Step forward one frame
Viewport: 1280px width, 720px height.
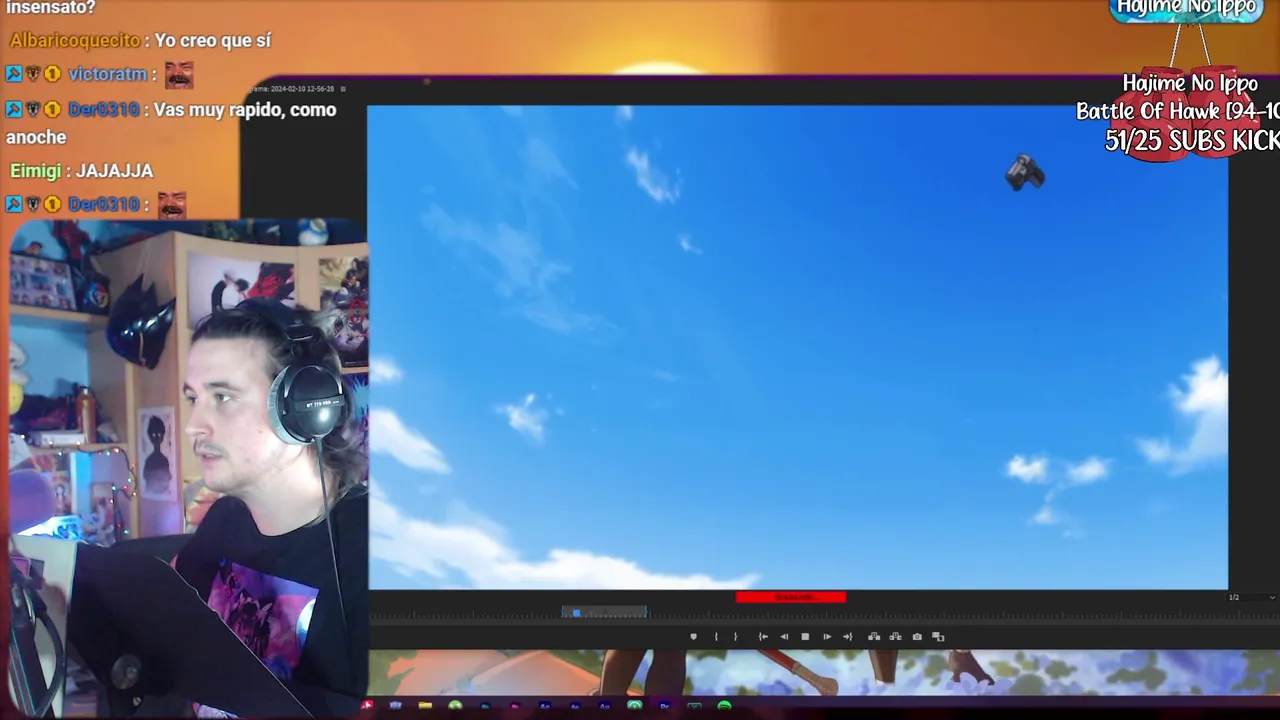(826, 637)
